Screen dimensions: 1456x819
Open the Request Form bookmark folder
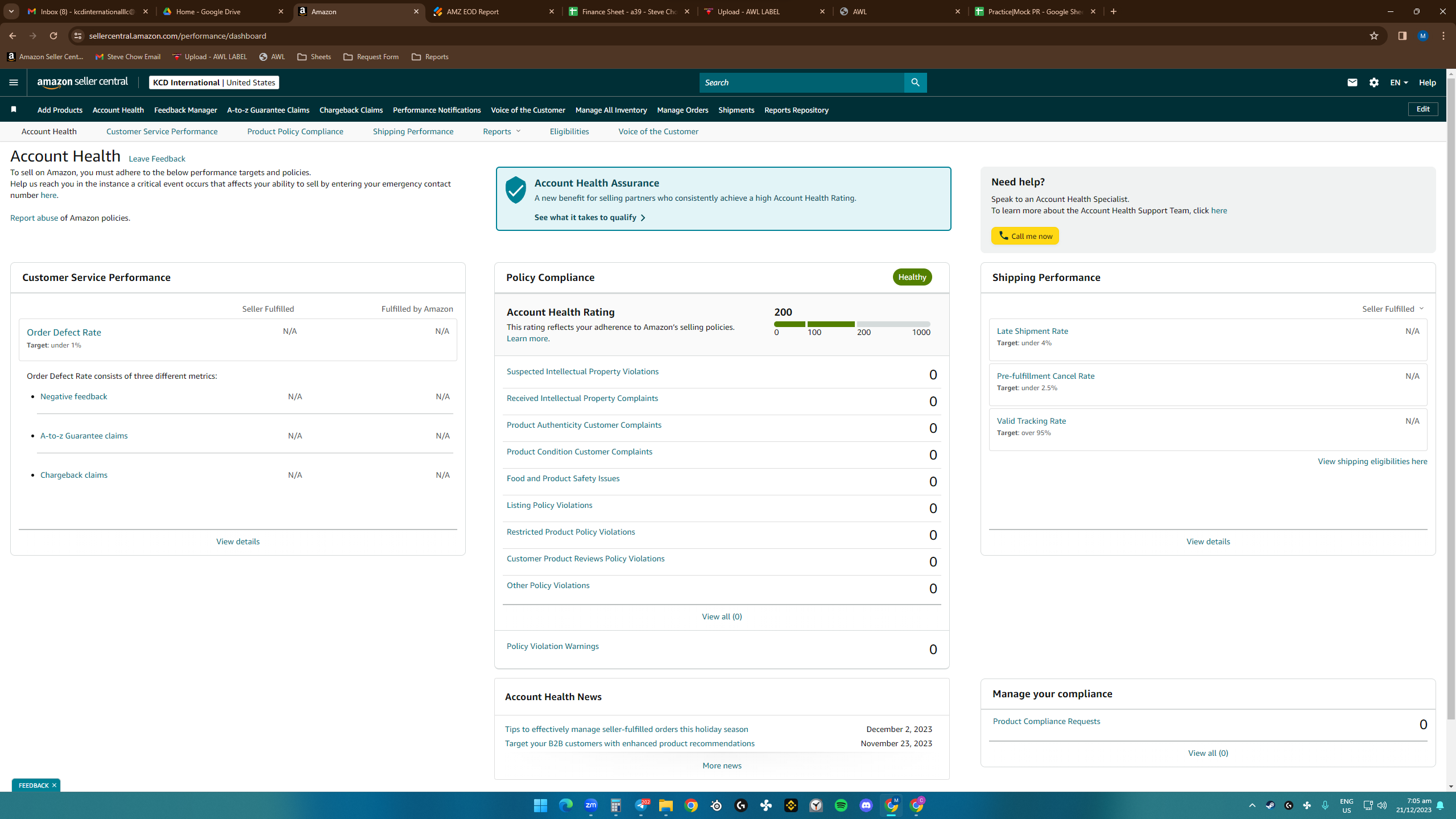[x=371, y=57]
